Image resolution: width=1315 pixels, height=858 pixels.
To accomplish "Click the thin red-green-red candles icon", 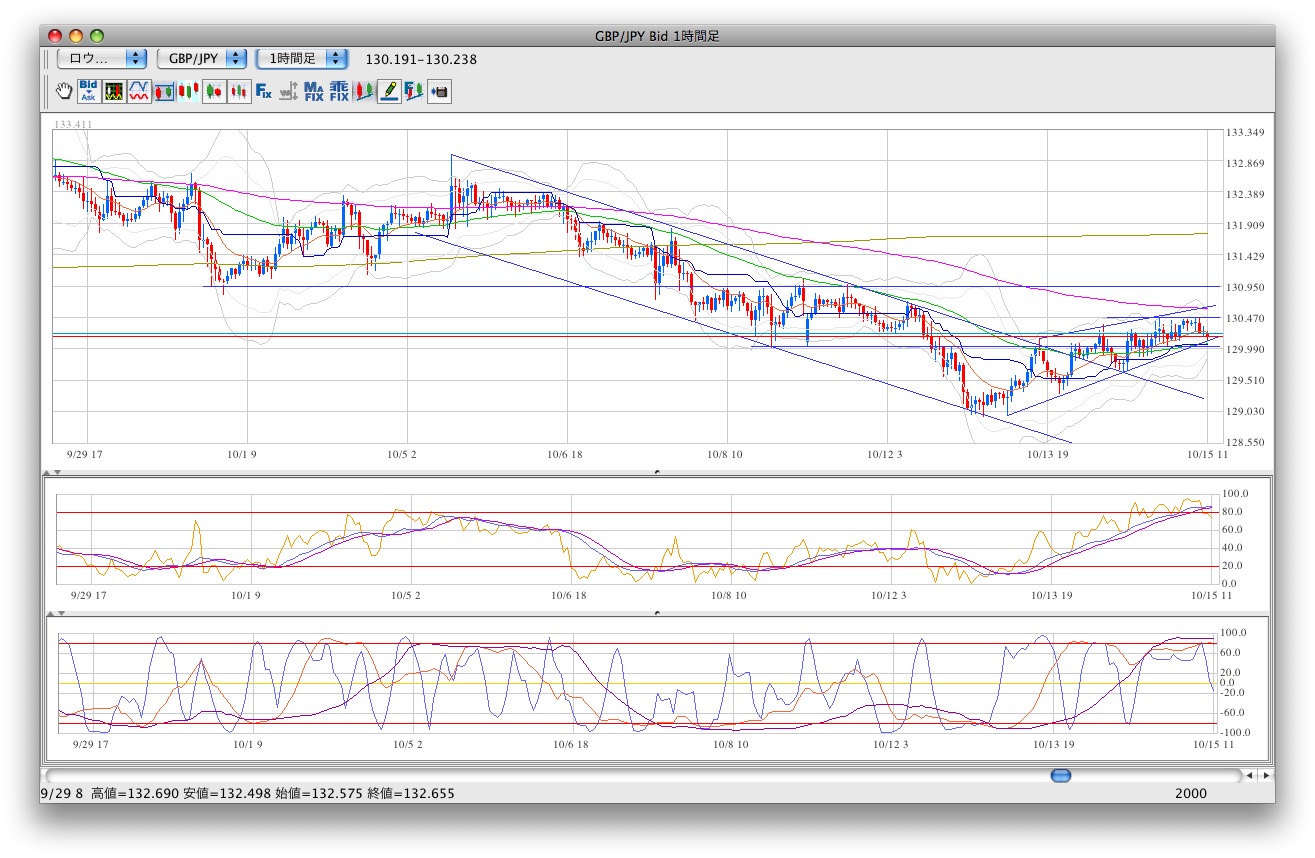I will tap(239, 92).
